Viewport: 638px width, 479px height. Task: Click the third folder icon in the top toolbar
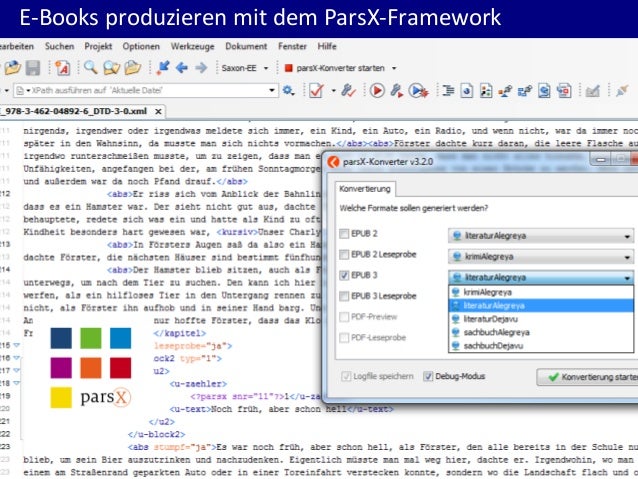(133, 68)
